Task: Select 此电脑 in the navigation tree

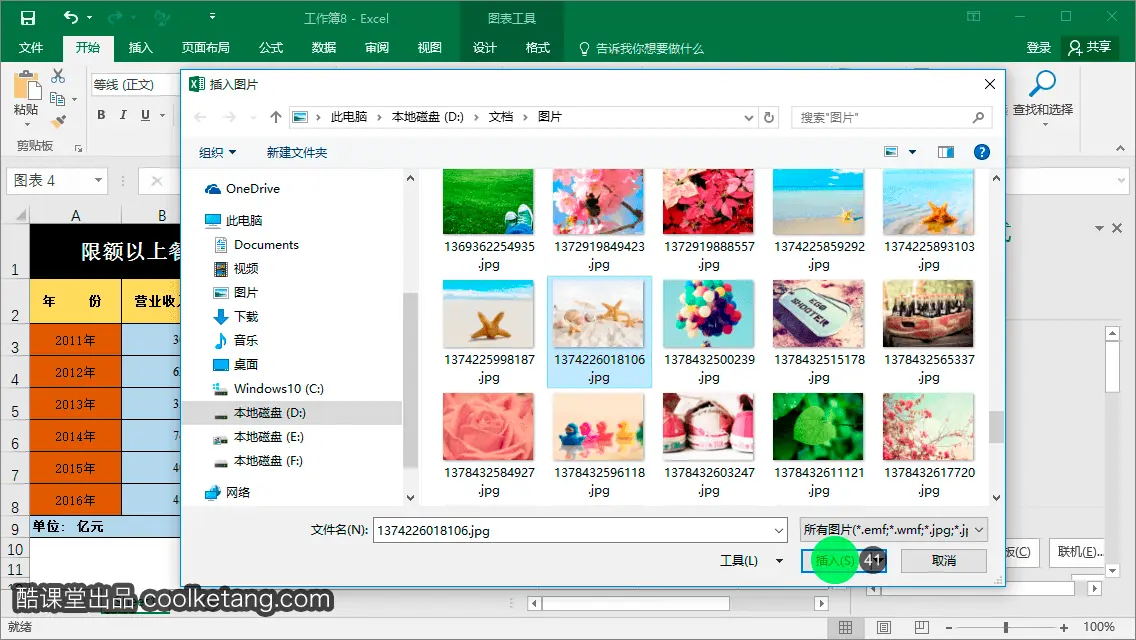Action: point(233,220)
